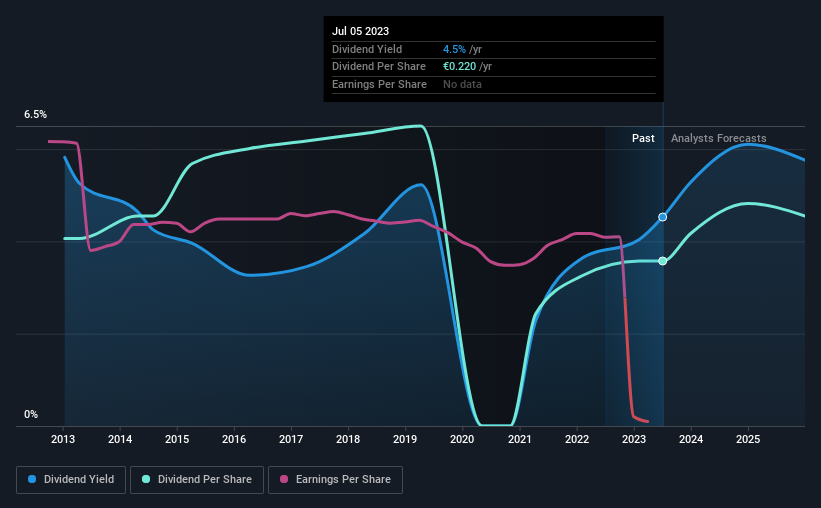Click the 2025 x-axis label
This screenshot has height=508, width=821.
(x=748, y=439)
